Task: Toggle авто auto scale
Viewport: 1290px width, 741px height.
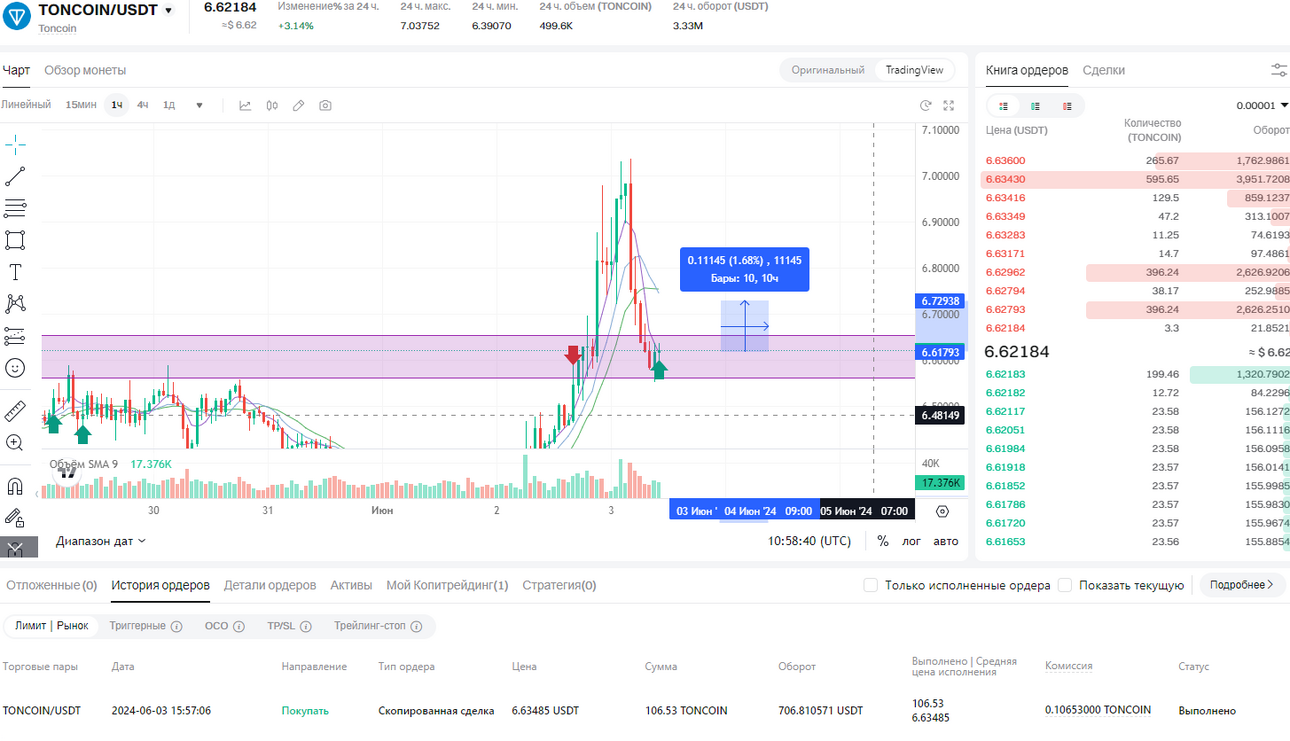Action: [x=946, y=541]
